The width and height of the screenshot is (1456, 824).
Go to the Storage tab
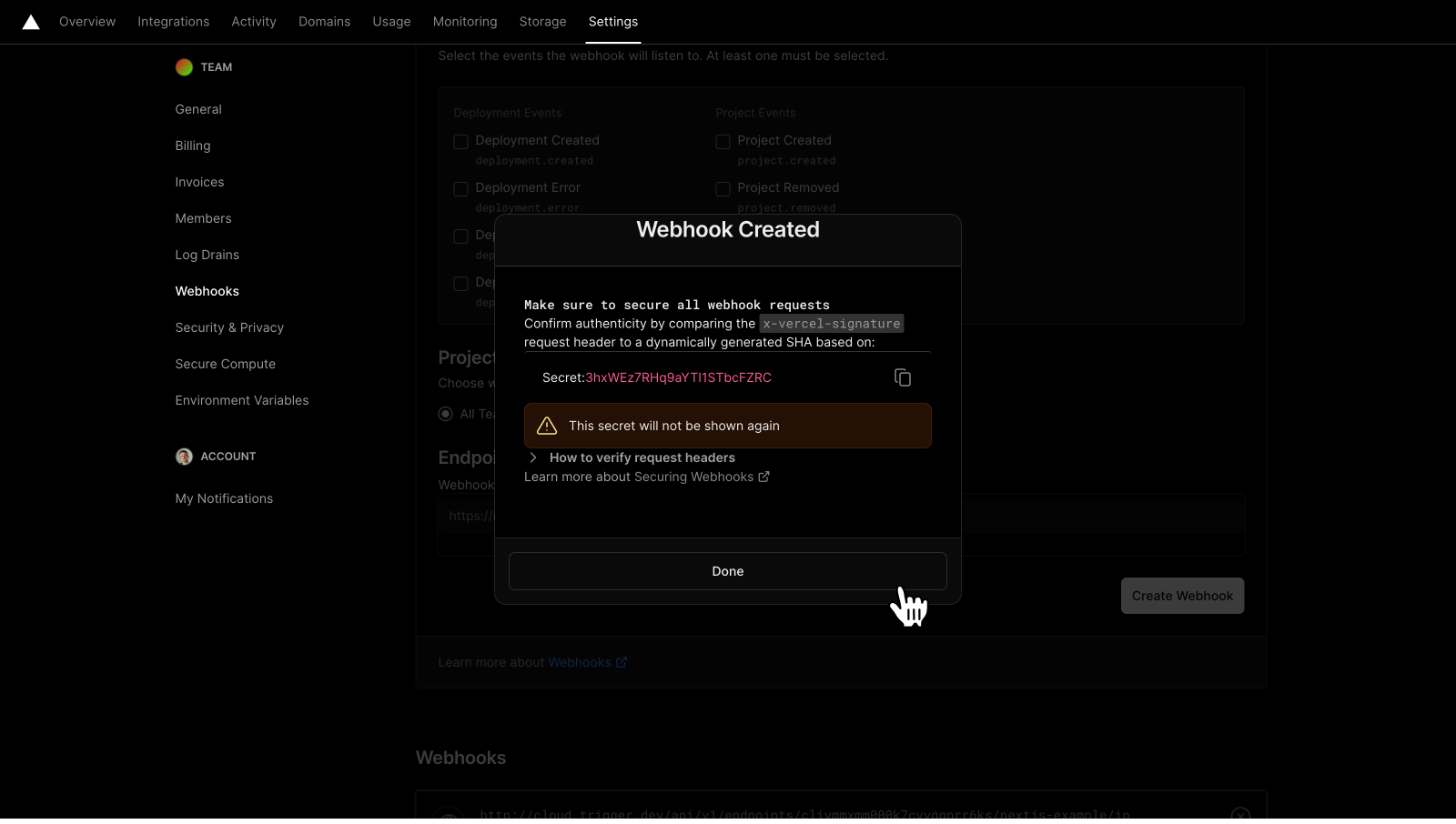[543, 22]
